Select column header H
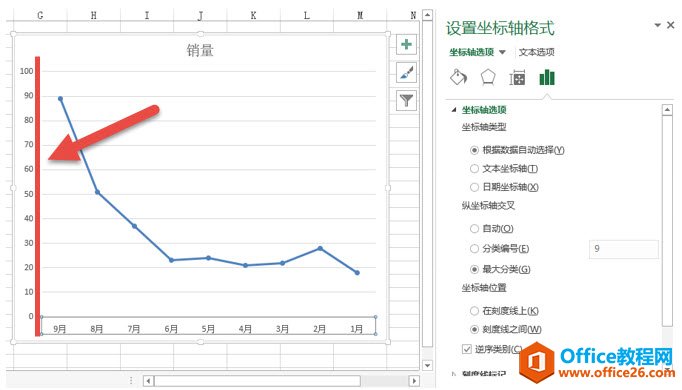682x390 pixels. pos(94,16)
